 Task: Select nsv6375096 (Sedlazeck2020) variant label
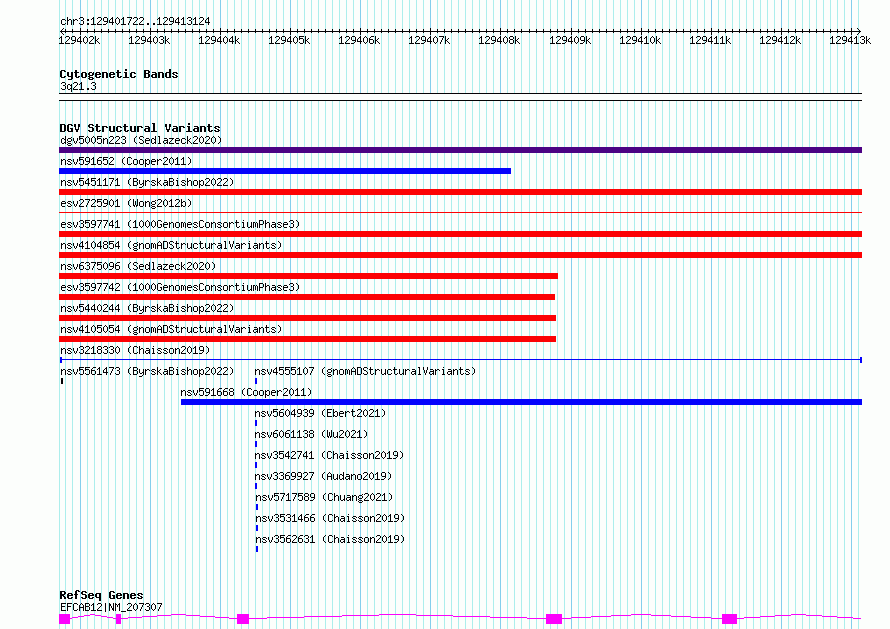pos(138,266)
